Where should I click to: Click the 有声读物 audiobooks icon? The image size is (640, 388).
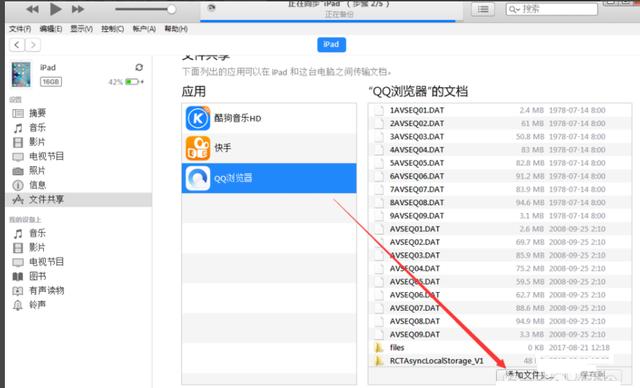click(18, 291)
